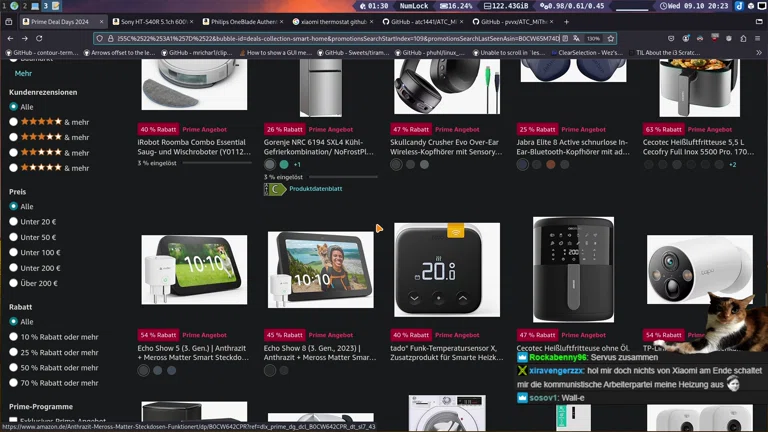The height and width of the screenshot is (432, 768).
Task: Click the forward navigation arrow
Action: point(25,39)
